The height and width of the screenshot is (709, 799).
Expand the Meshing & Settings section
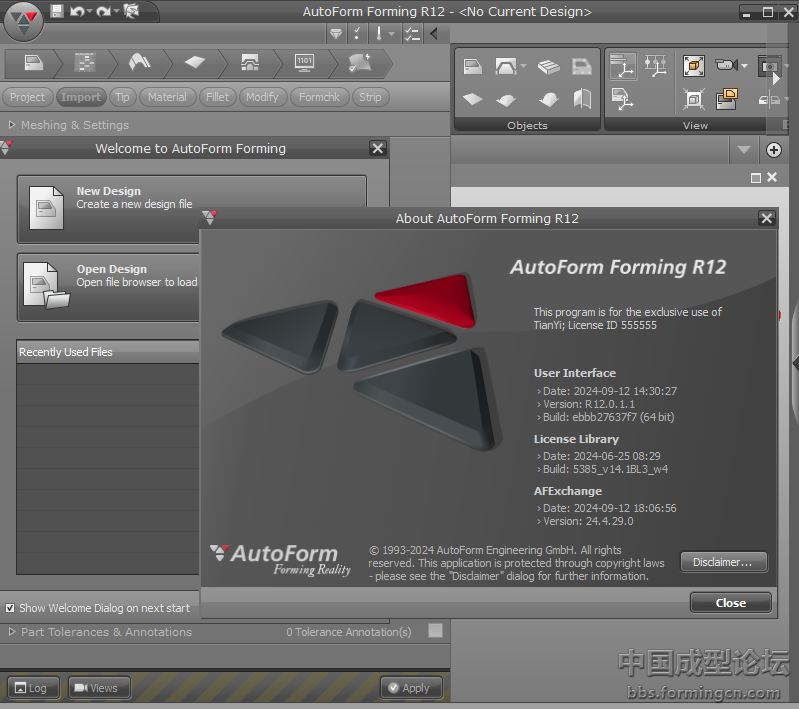[12, 125]
